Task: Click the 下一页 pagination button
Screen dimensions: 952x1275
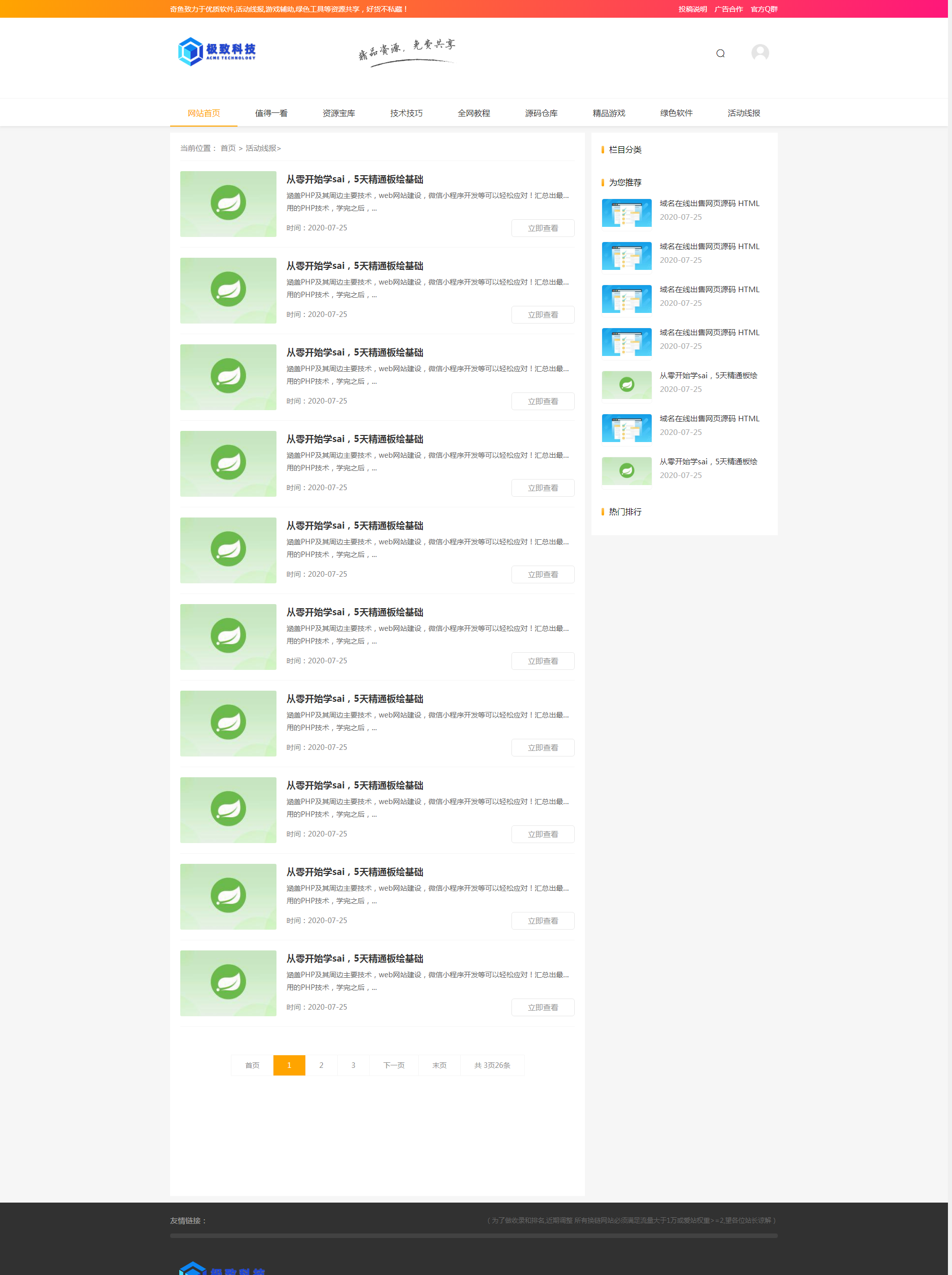Action: (x=394, y=1065)
